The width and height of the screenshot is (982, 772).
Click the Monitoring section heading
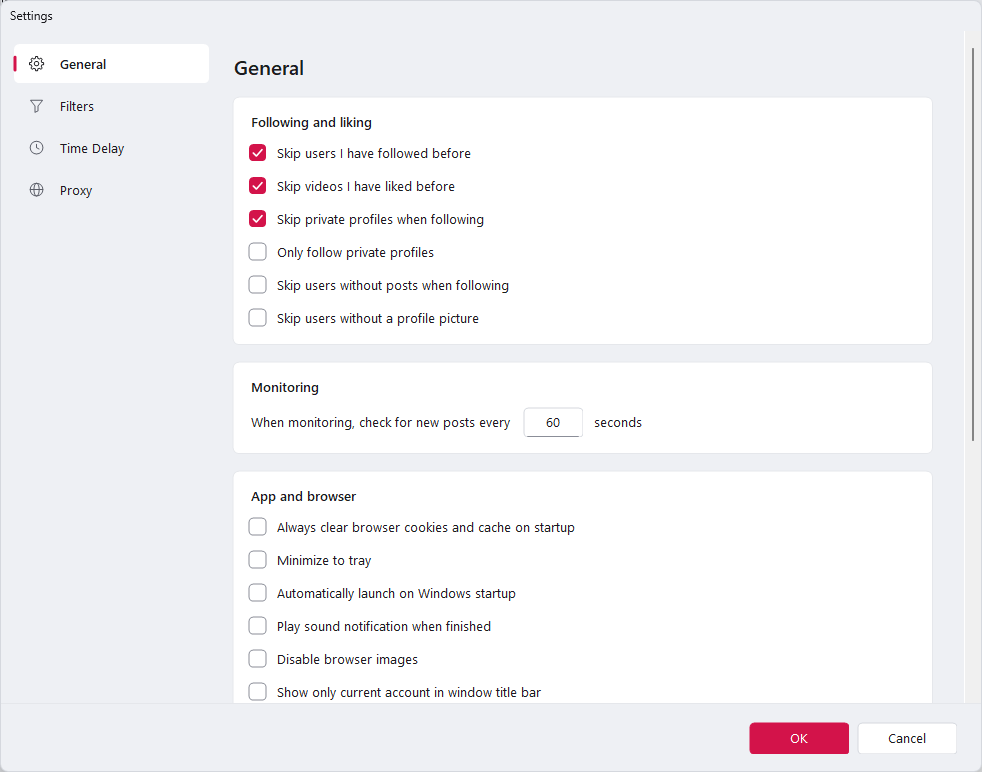[x=285, y=387]
